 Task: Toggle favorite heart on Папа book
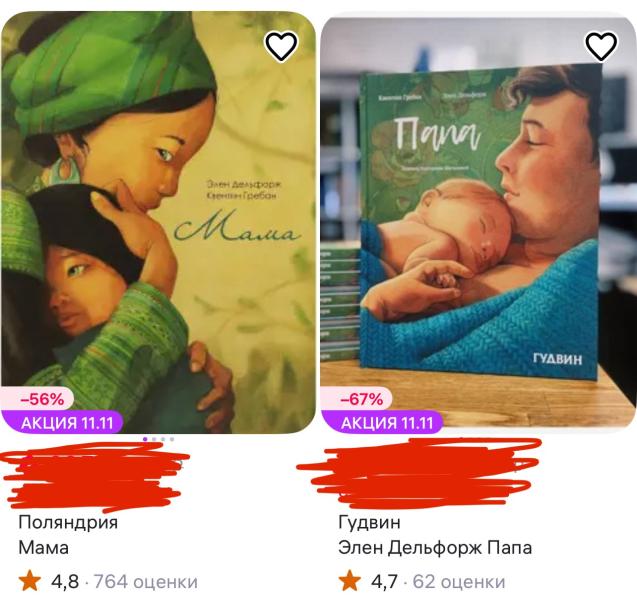tap(601, 46)
